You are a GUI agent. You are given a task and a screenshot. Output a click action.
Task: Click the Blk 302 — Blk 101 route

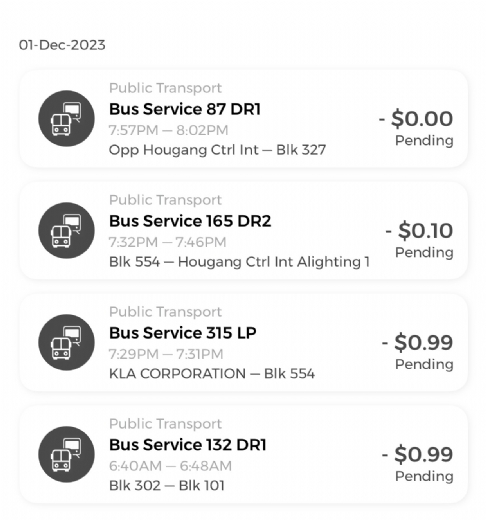167,486
